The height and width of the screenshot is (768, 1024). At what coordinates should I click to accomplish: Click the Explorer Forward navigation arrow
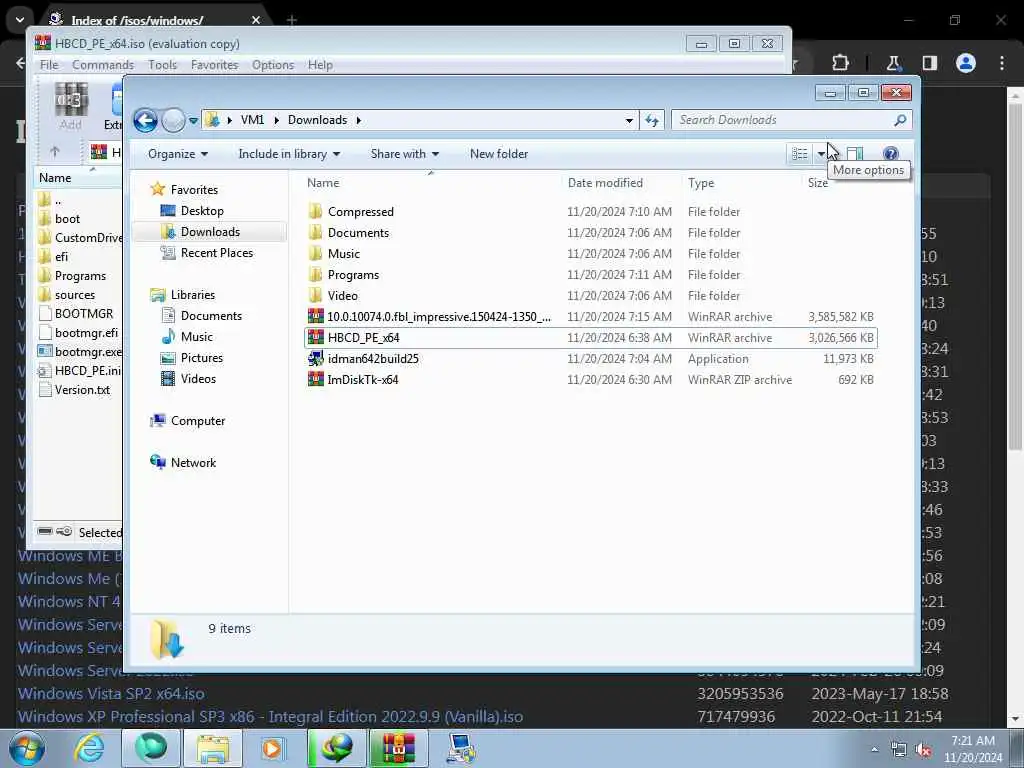click(173, 120)
